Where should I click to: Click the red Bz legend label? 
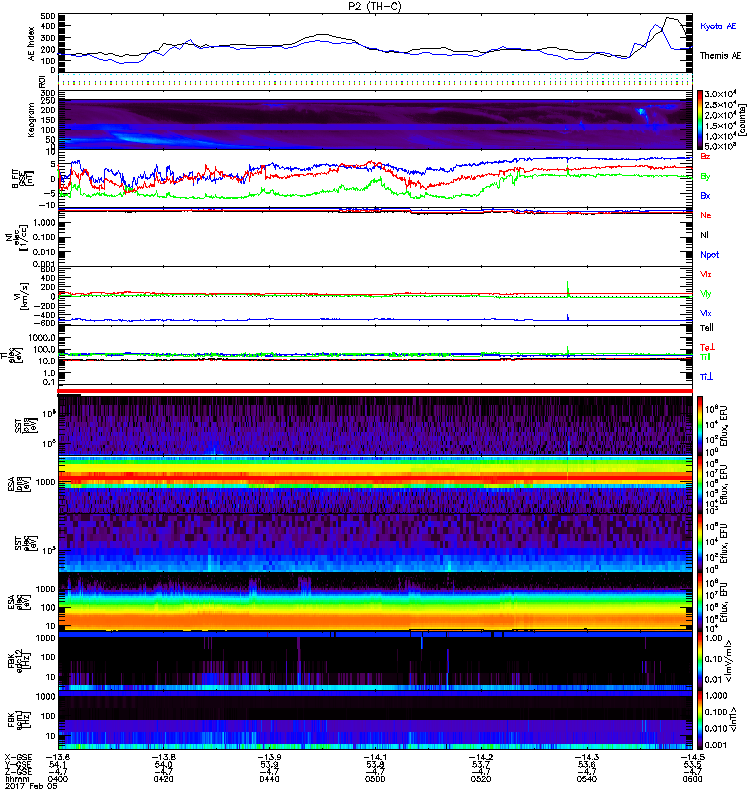(705, 157)
